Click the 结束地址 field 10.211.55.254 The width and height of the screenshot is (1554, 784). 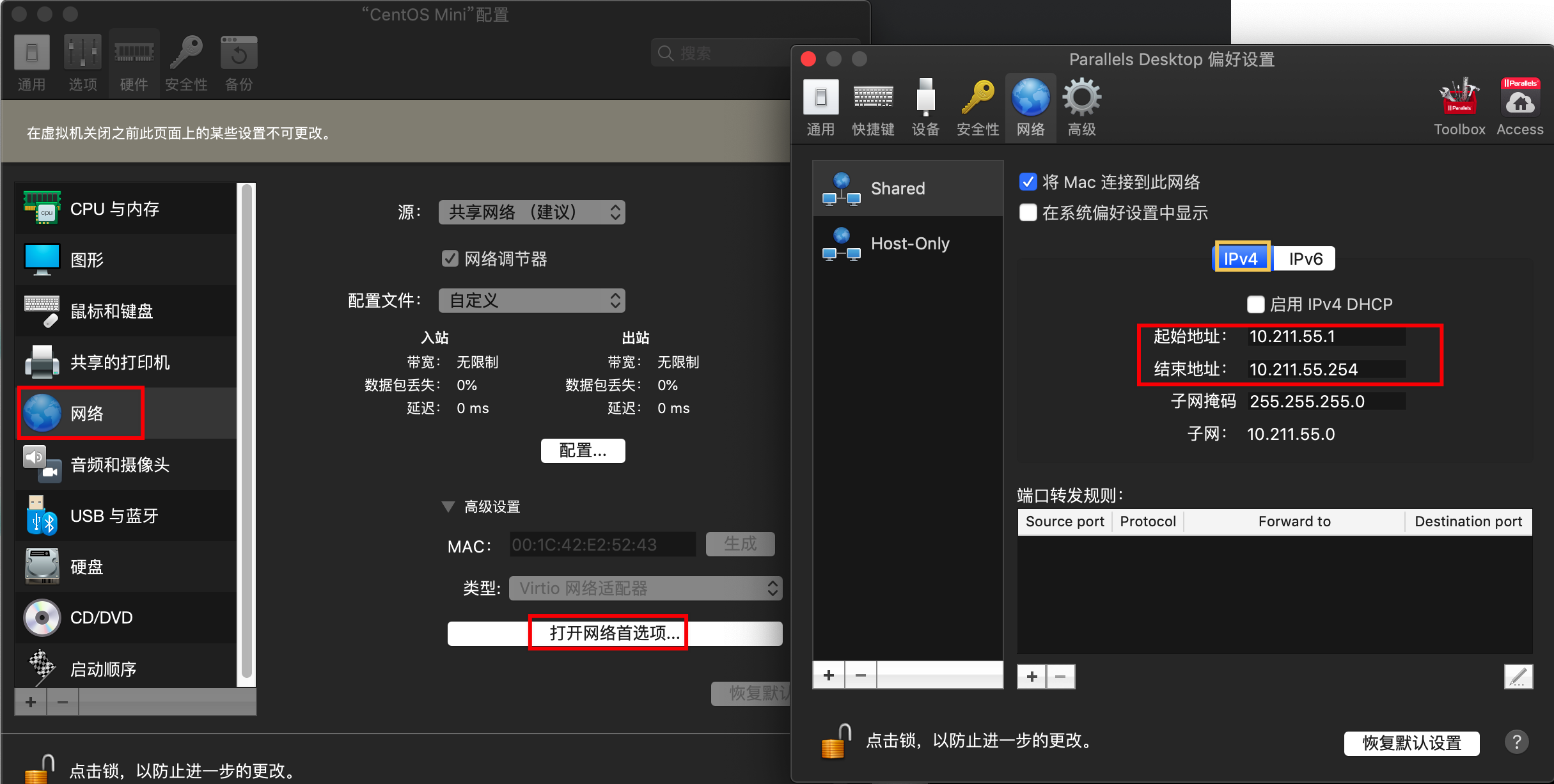click(x=1326, y=369)
